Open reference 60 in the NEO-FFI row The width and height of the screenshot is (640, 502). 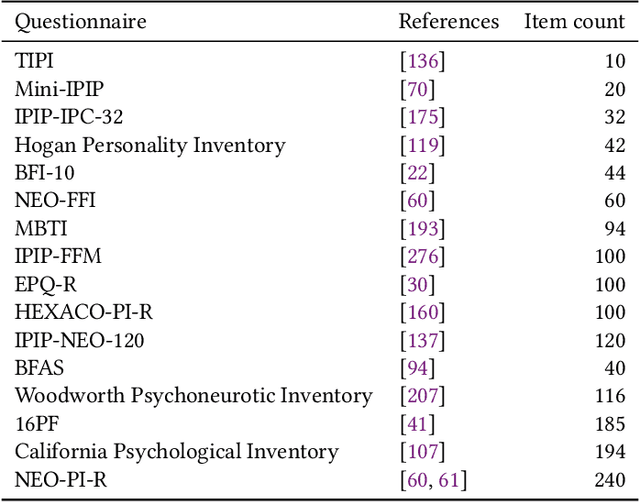[417, 200]
